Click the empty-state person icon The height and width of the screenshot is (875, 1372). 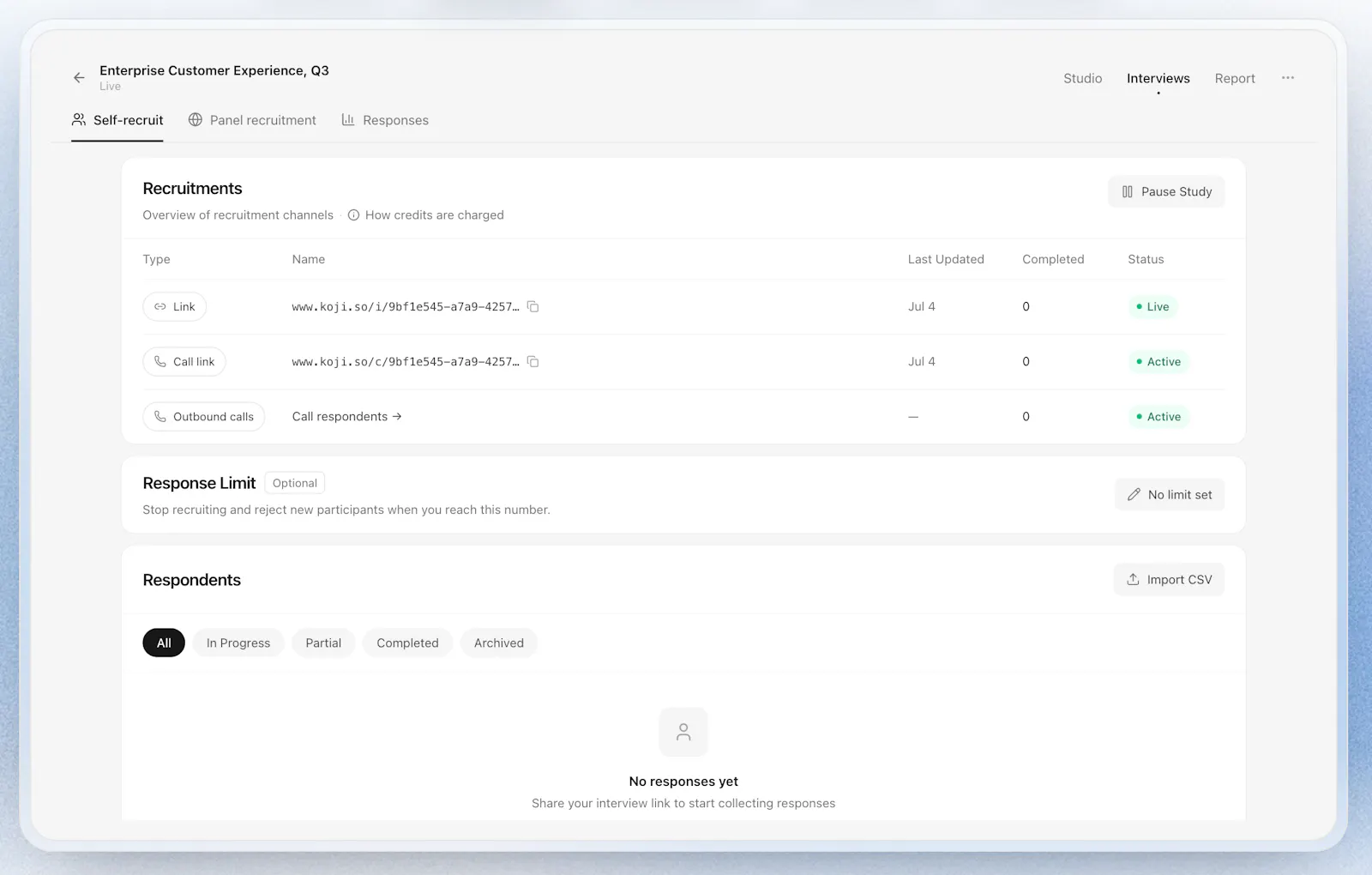click(683, 732)
